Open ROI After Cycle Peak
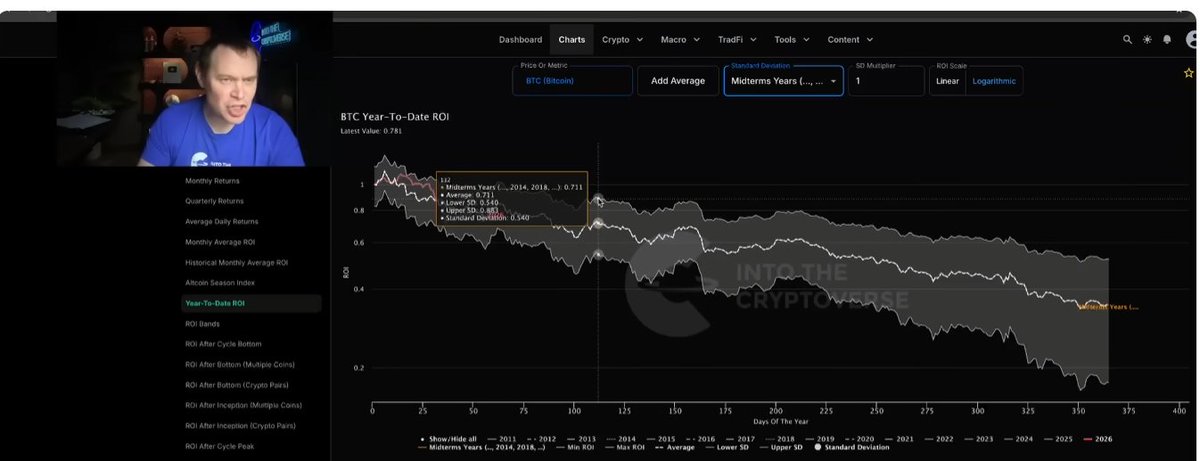1200x461 pixels. [x=220, y=446]
